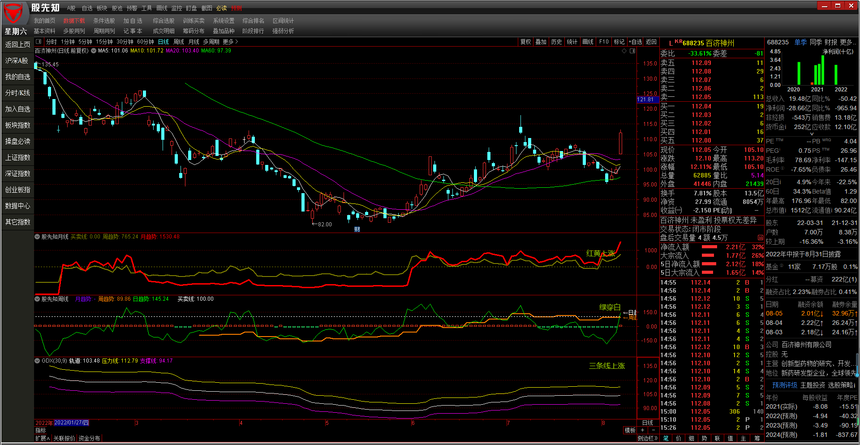Open 沪深A股 from the sidebar
Screen dimensions: 860x445
18,60
